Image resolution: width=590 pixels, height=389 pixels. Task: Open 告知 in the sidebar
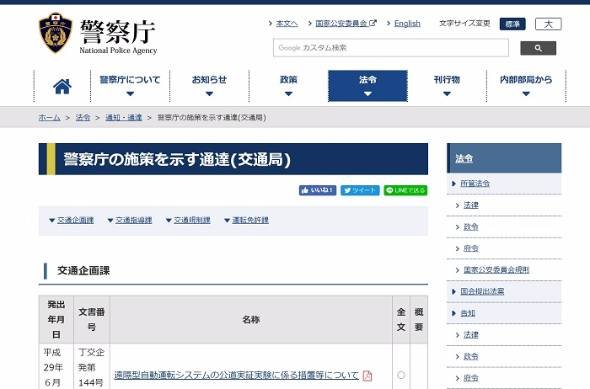pyautogui.click(x=468, y=313)
